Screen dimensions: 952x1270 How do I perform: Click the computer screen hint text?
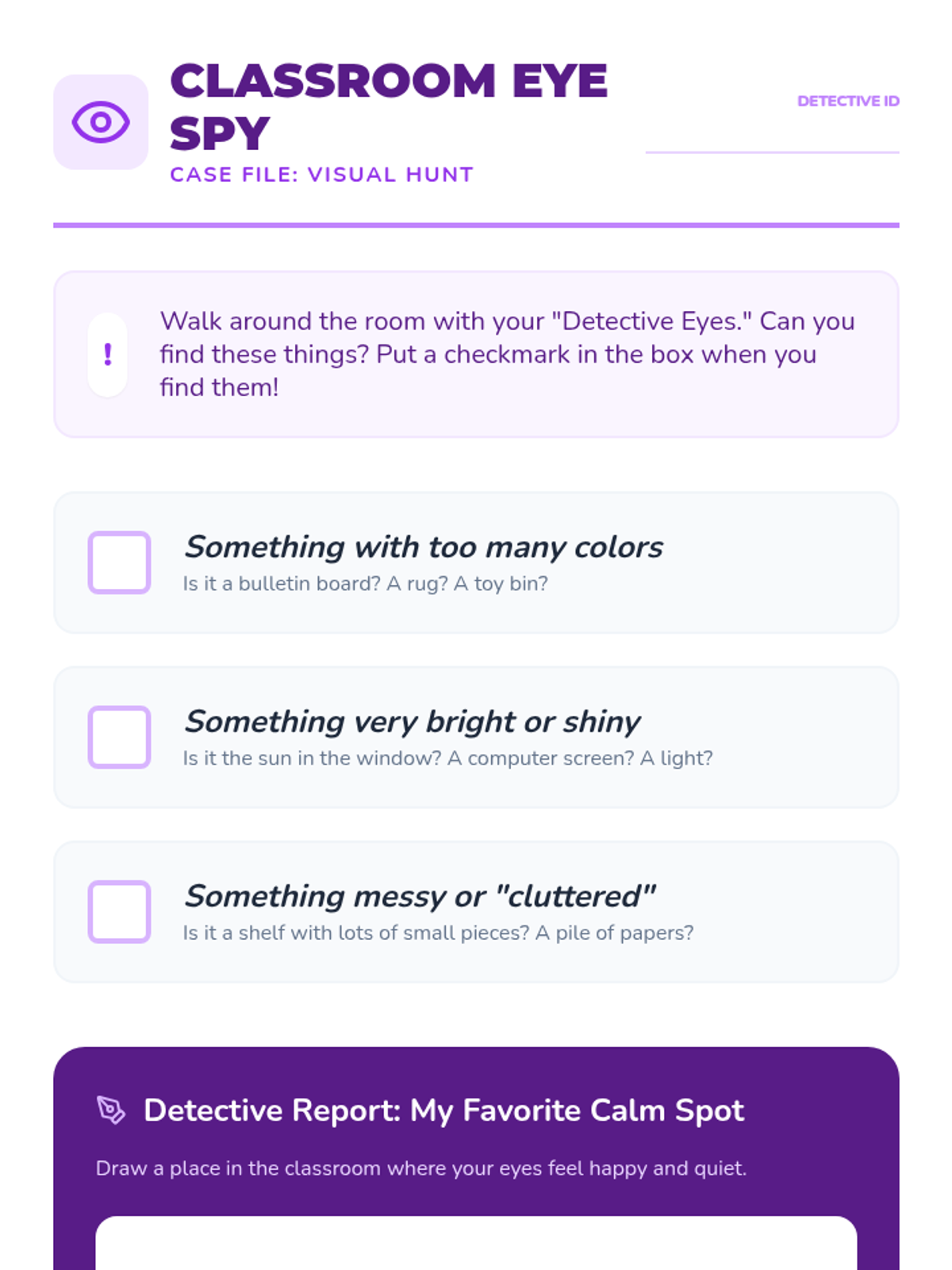(447, 758)
